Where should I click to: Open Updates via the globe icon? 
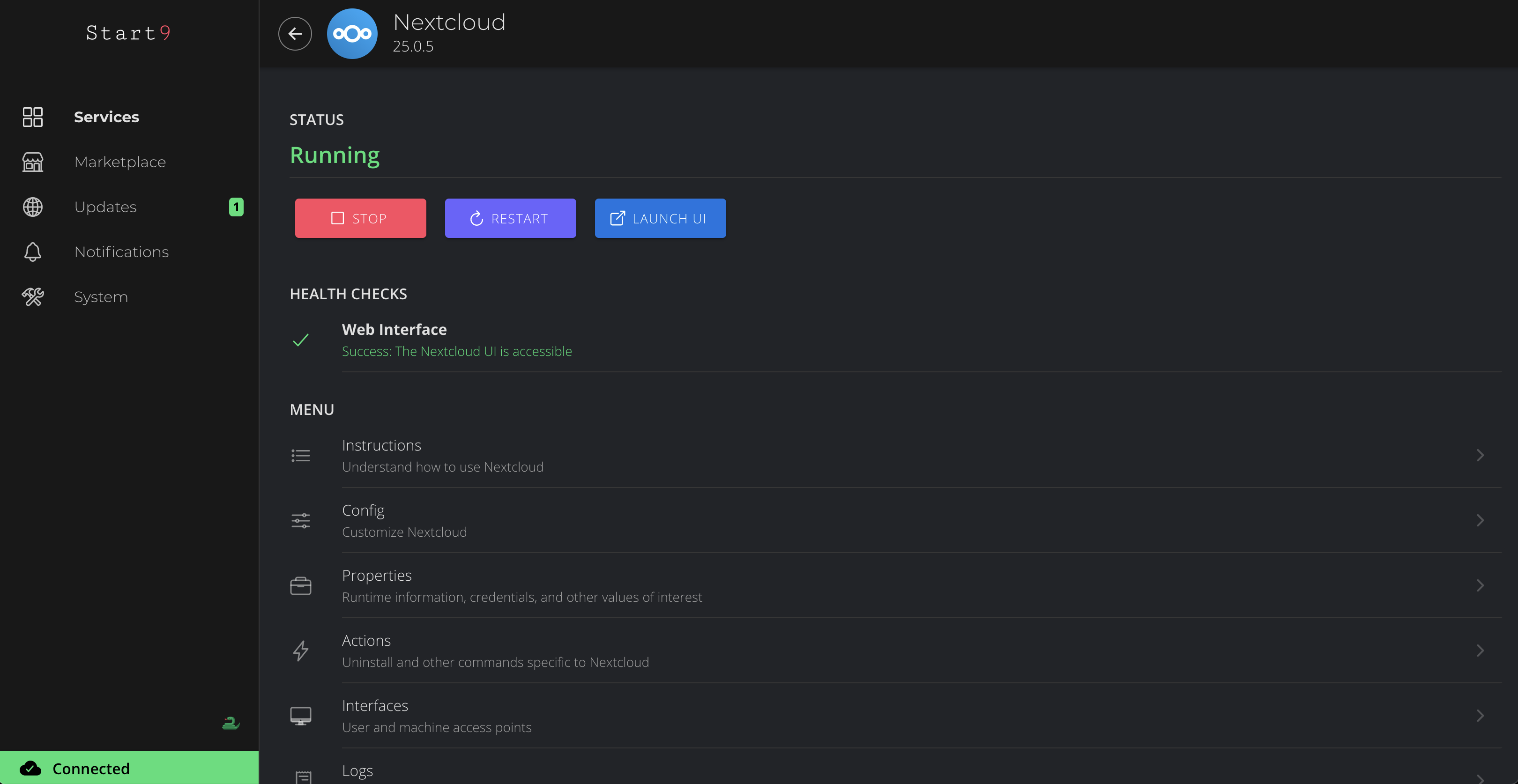[x=32, y=207]
